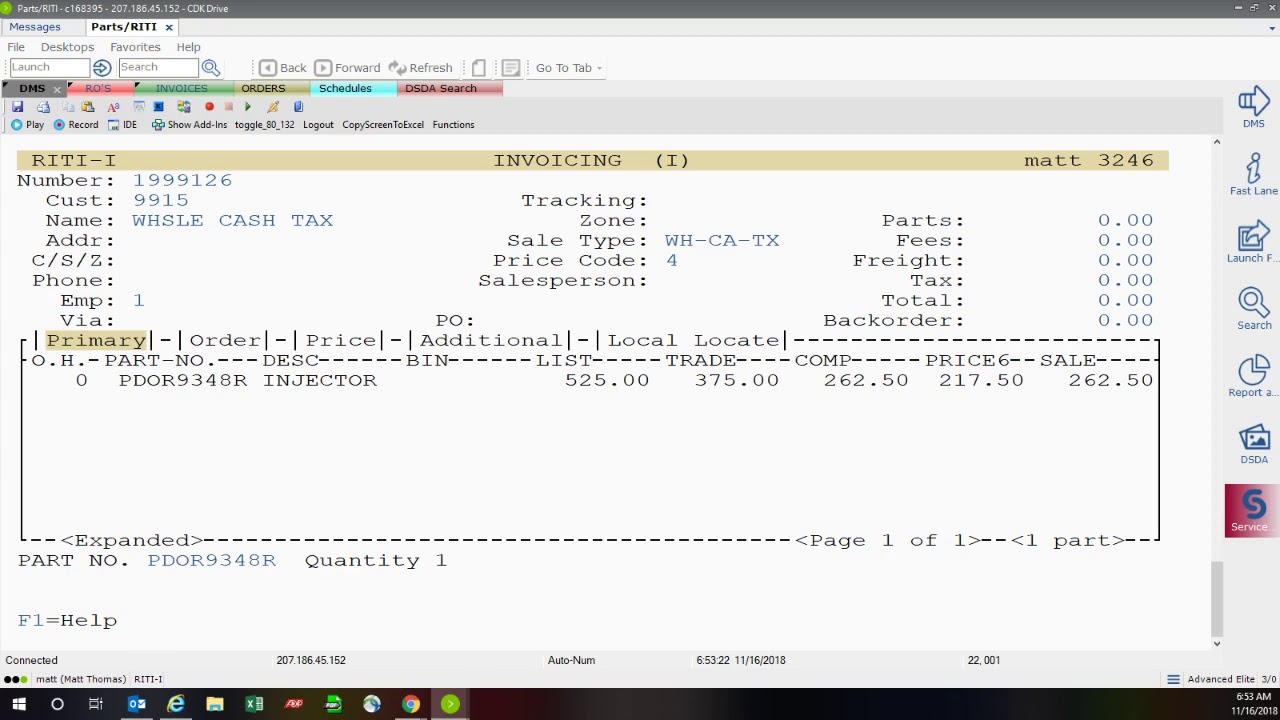Click CopyScreenToExcel button
This screenshot has height=720, width=1280.
383,125
